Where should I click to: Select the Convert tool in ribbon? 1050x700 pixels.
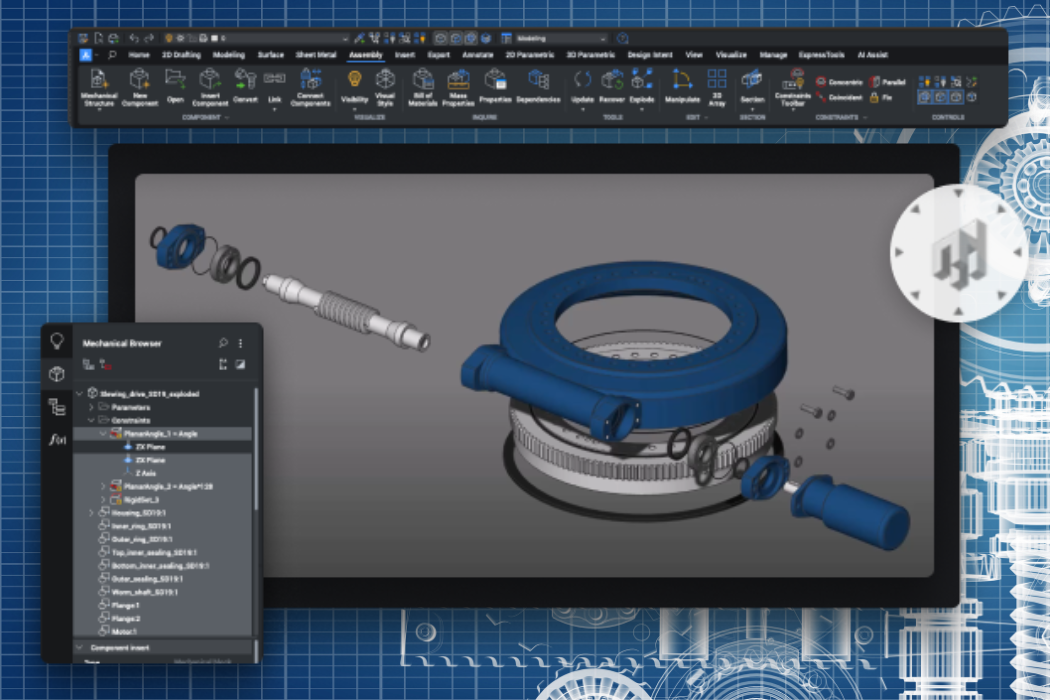coord(245,87)
